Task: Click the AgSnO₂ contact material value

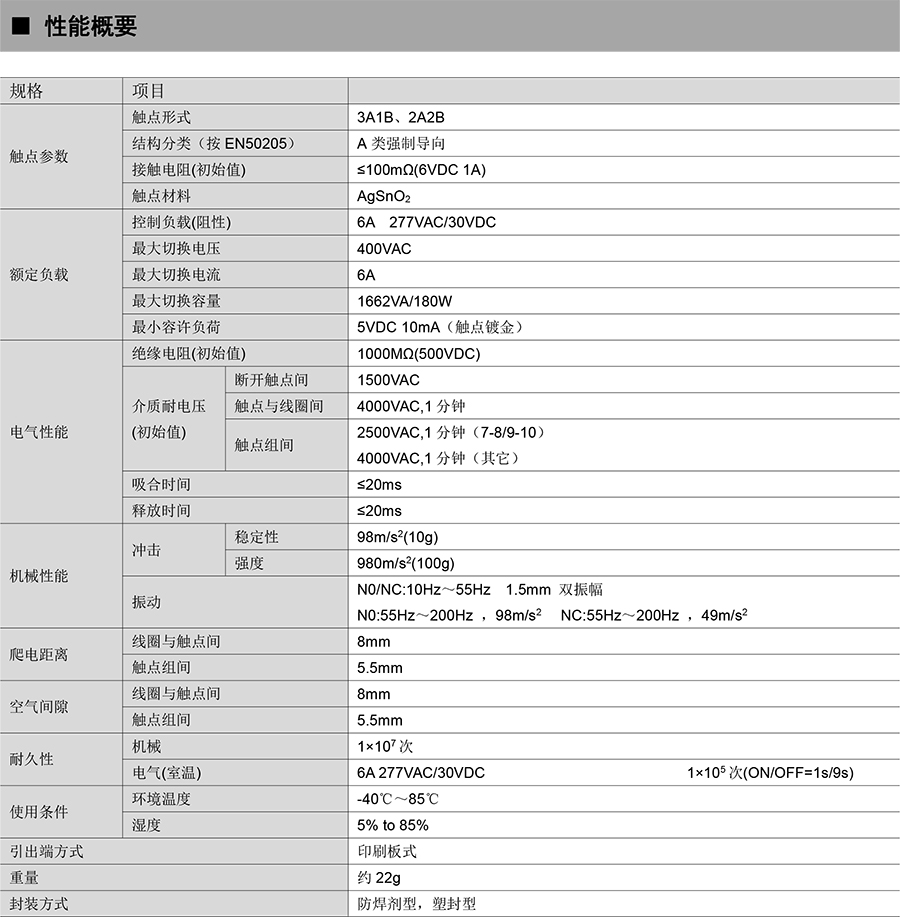Action: click(x=384, y=196)
